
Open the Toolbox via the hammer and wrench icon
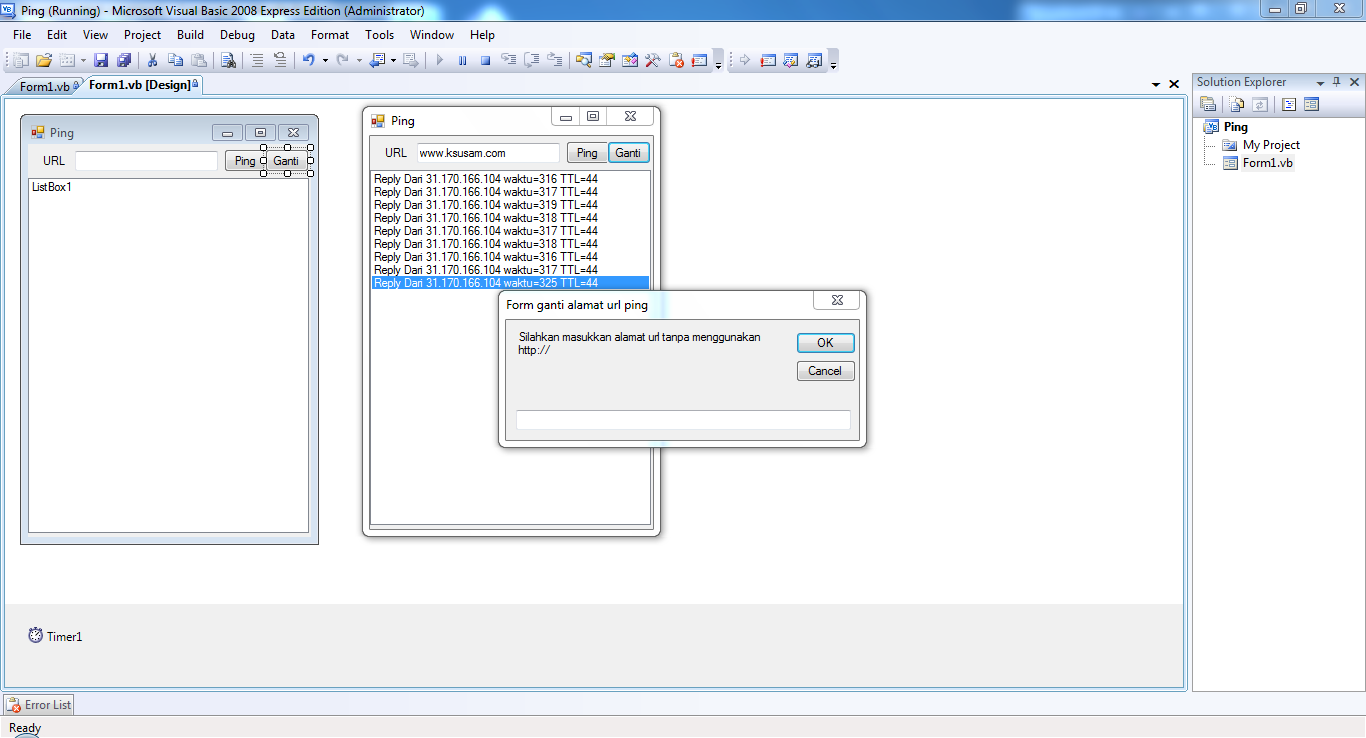pyautogui.click(x=653, y=60)
